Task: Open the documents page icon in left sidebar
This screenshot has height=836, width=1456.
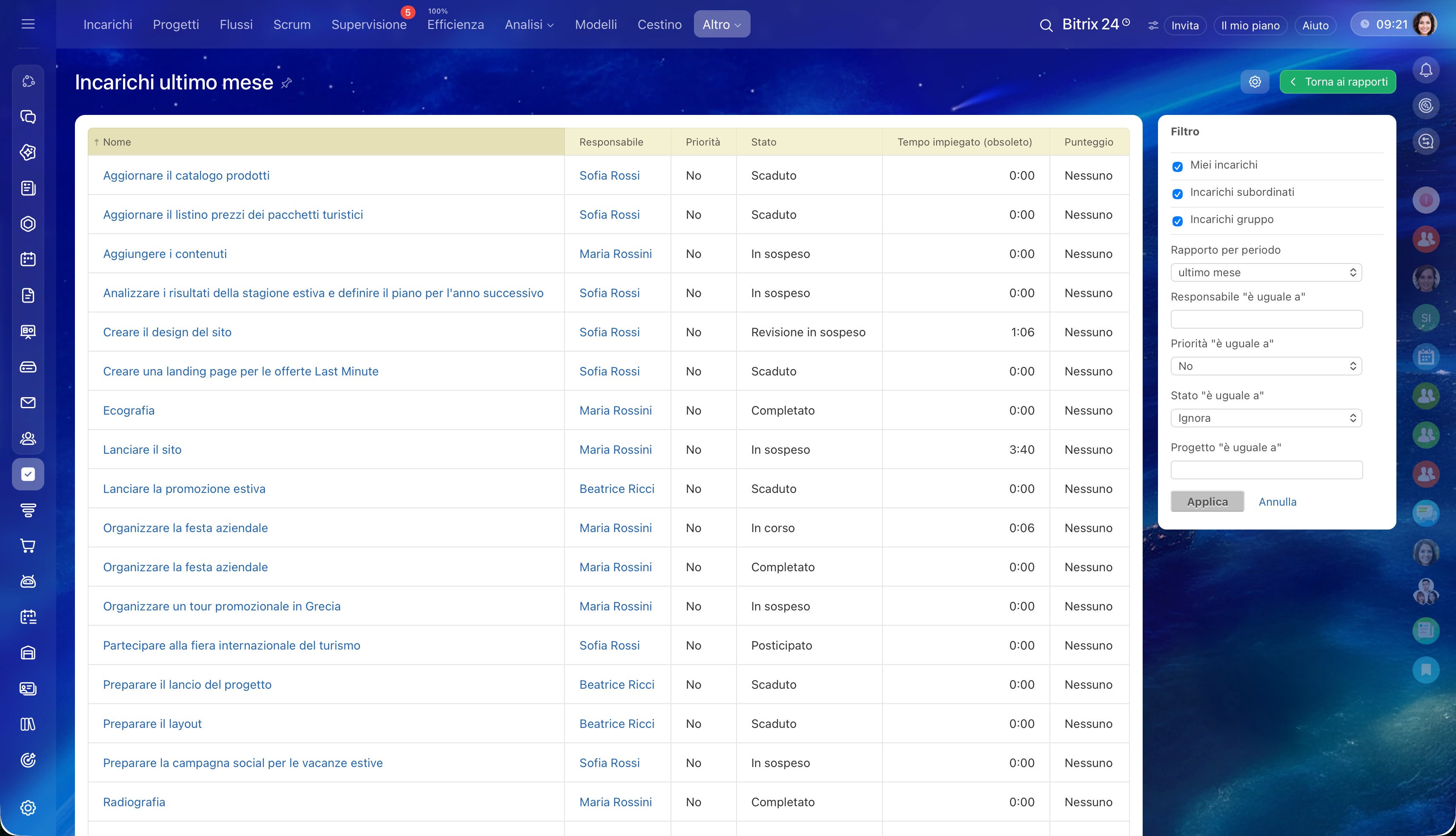Action: [28, 296]
